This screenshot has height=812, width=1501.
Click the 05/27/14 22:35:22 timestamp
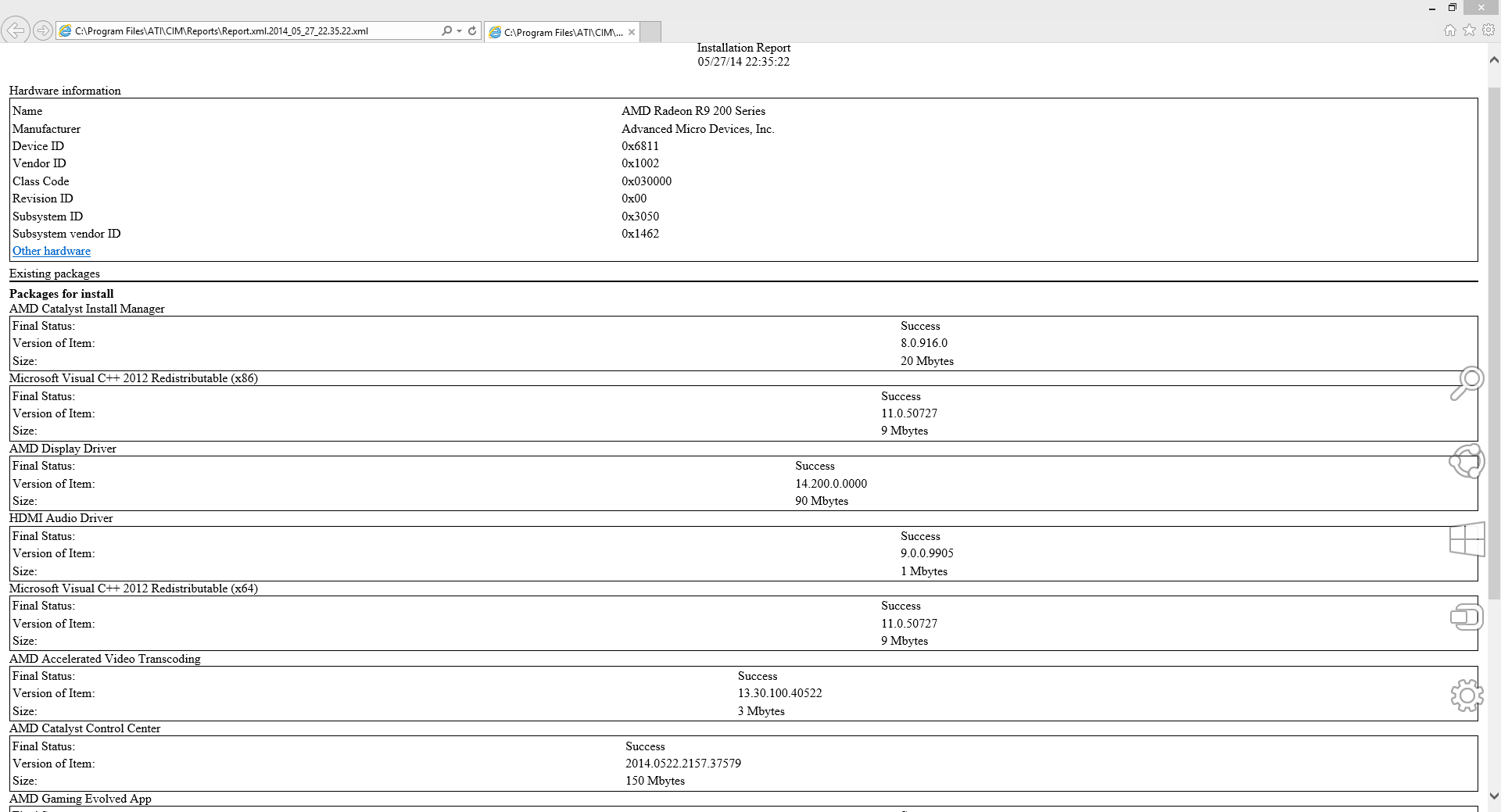click(743, 62)
